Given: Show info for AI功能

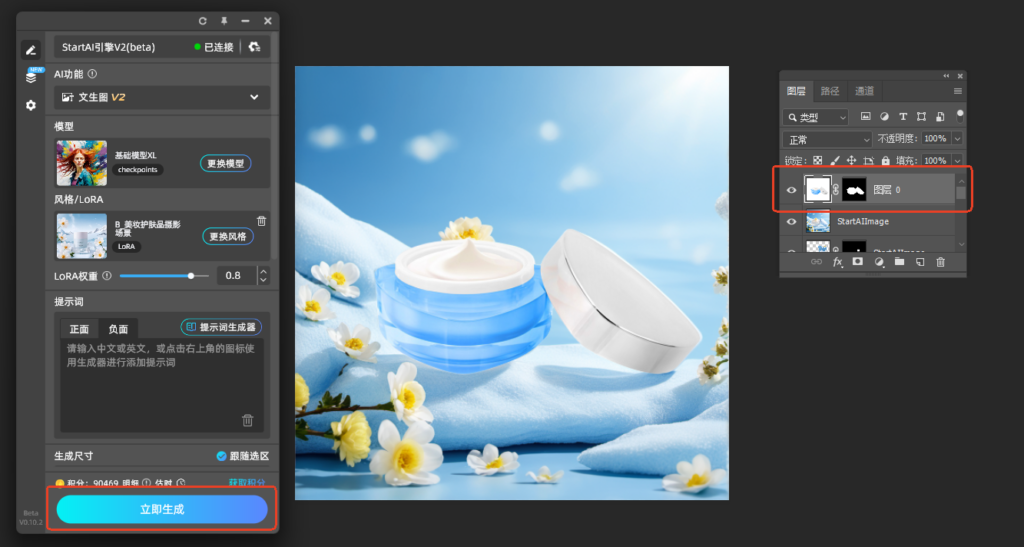Looking at the screenshot, I should 92,74.
